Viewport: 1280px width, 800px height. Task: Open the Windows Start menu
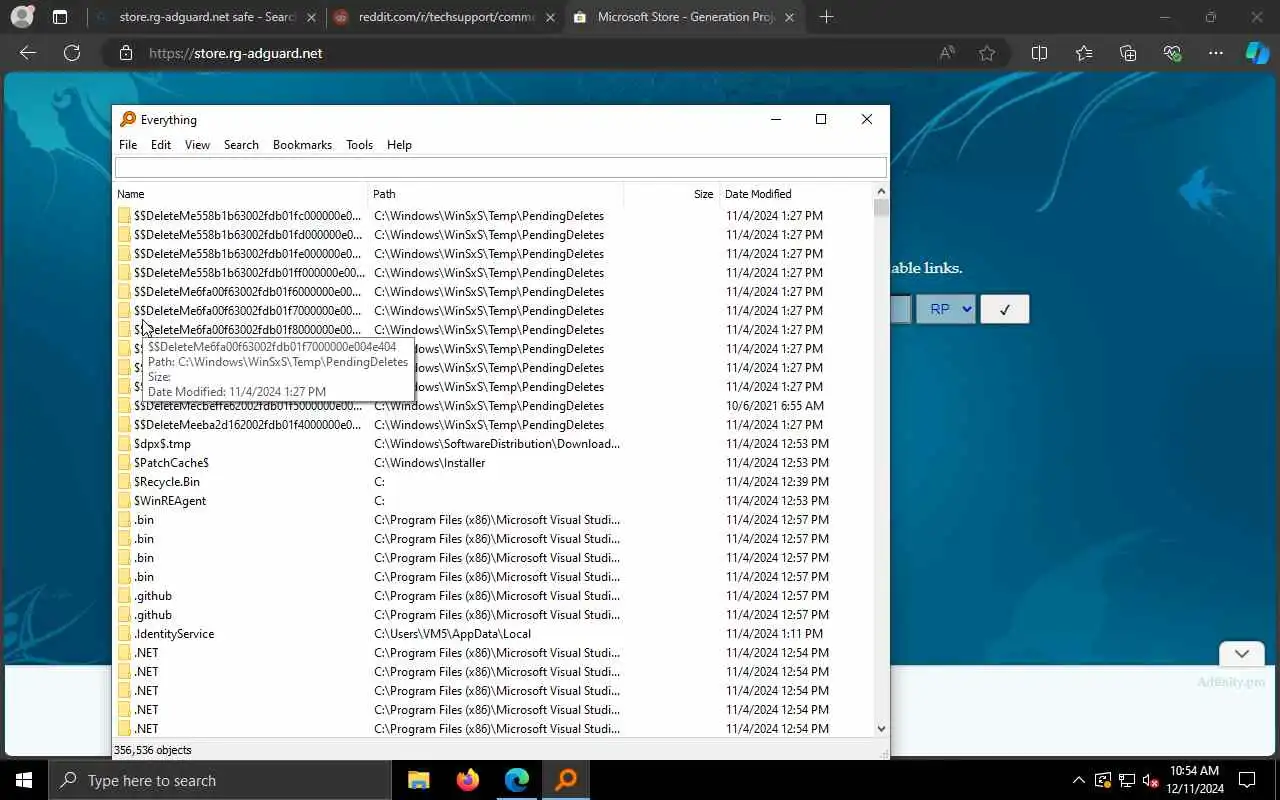[x=24, y=780]
